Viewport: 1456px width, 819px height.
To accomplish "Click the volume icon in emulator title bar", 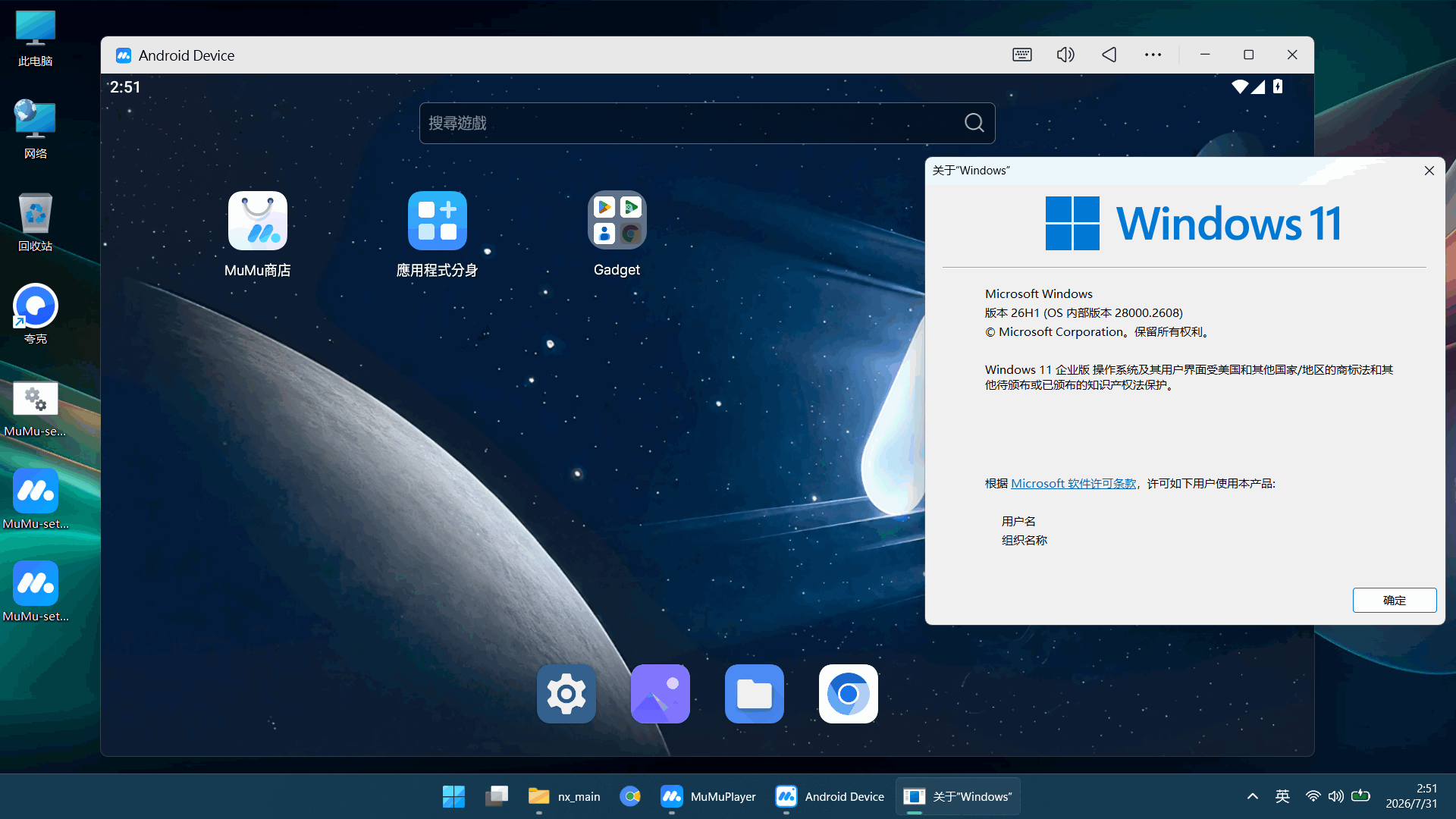I will (1065, 55).
